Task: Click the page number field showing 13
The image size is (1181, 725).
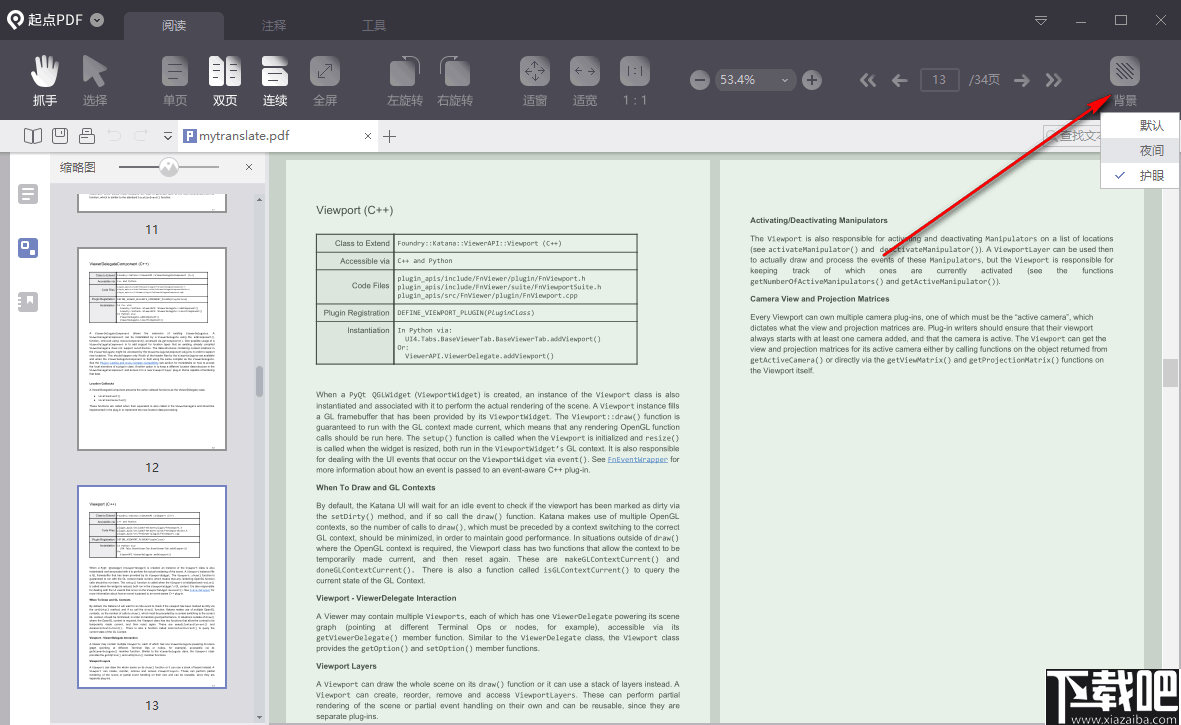Action: point(938,80)
